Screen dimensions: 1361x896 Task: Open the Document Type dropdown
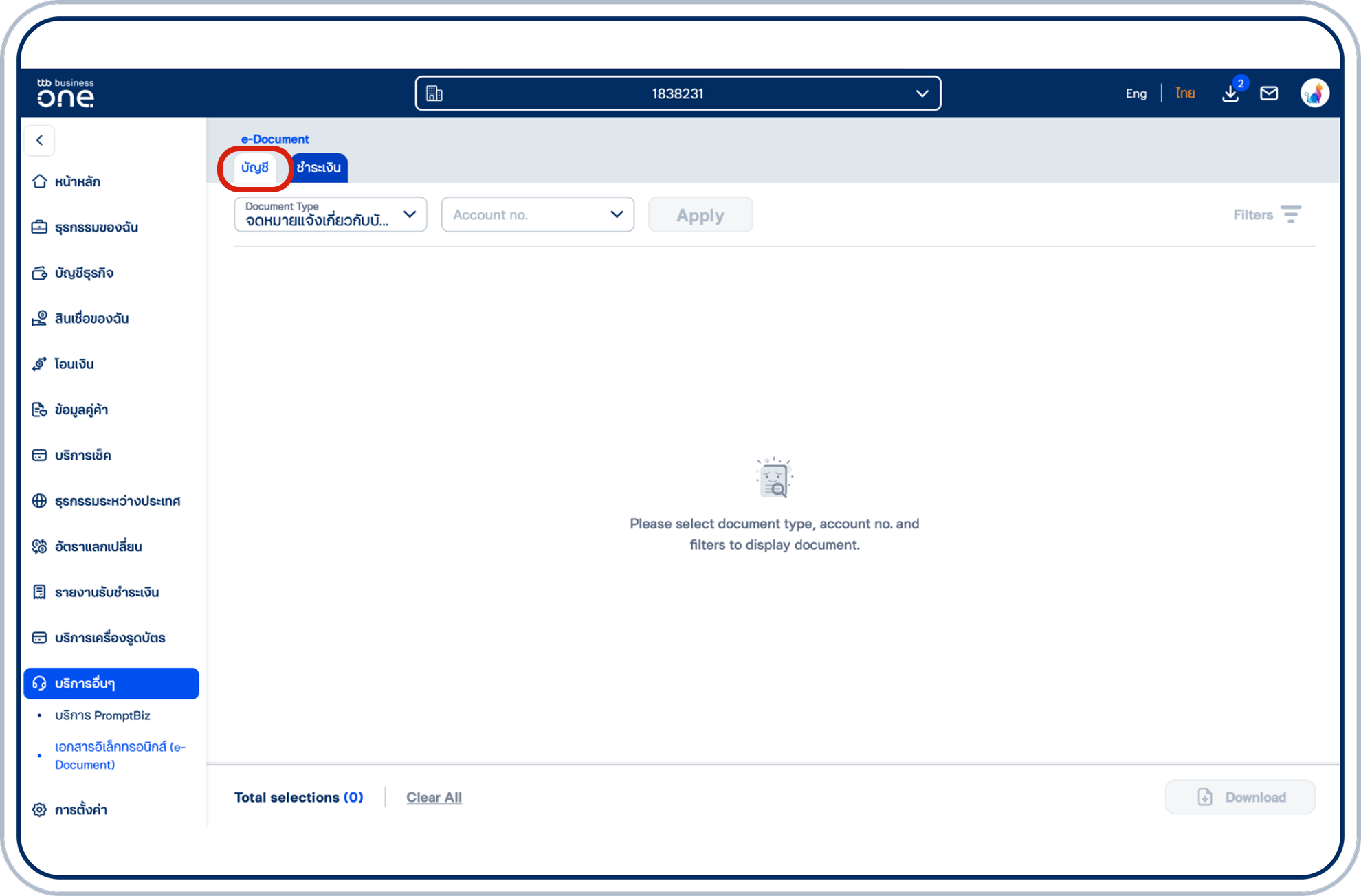(330, 214)
